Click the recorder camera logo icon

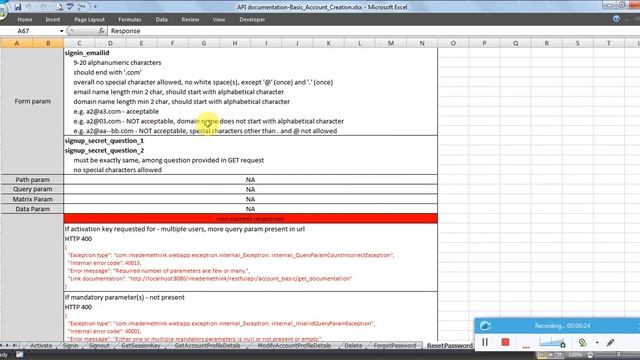point(485,326)
